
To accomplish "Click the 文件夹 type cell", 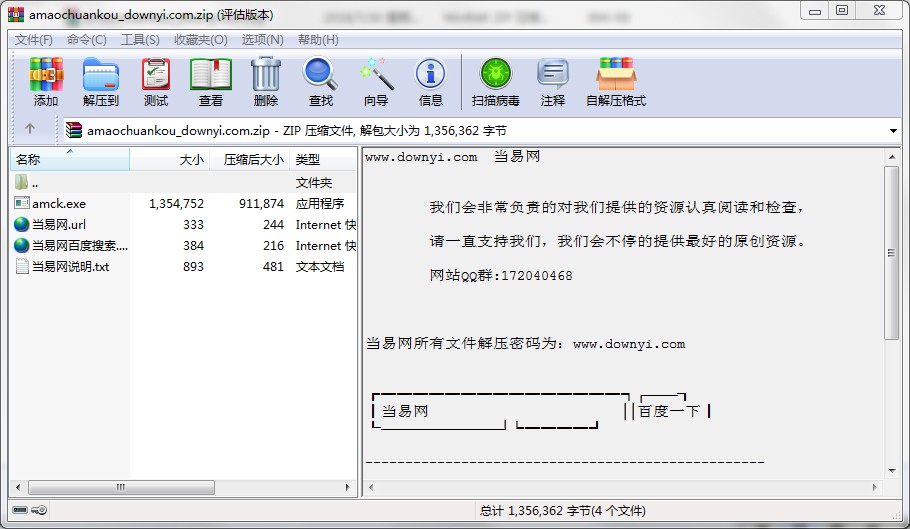I will (313, 183).
